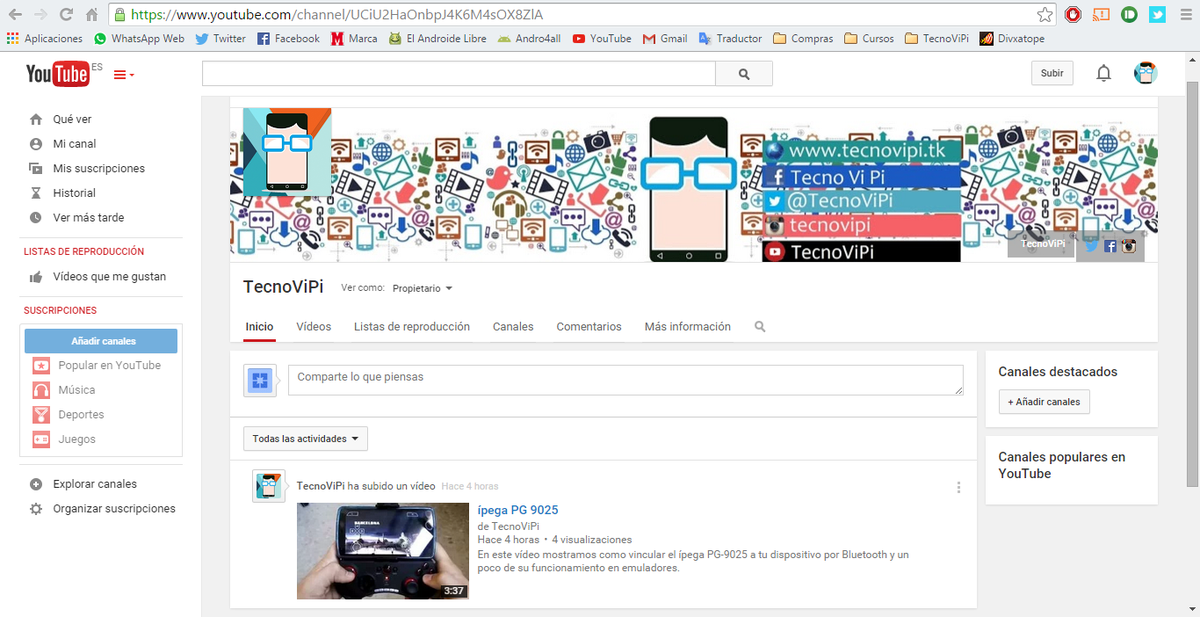Open the browser home page icon

(91, 15)
